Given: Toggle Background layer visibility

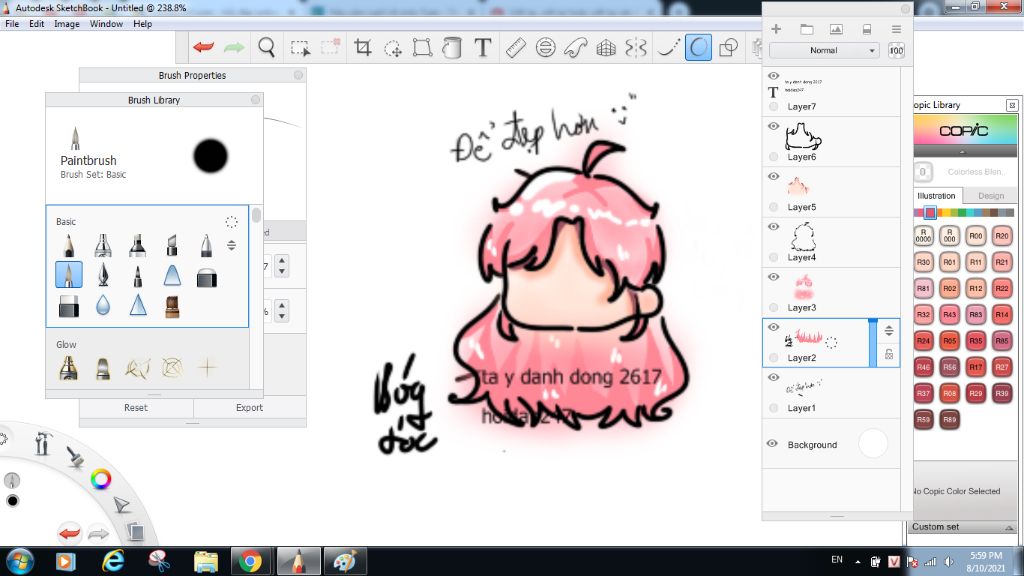Looking at the screenshot, I should point(773,443).
